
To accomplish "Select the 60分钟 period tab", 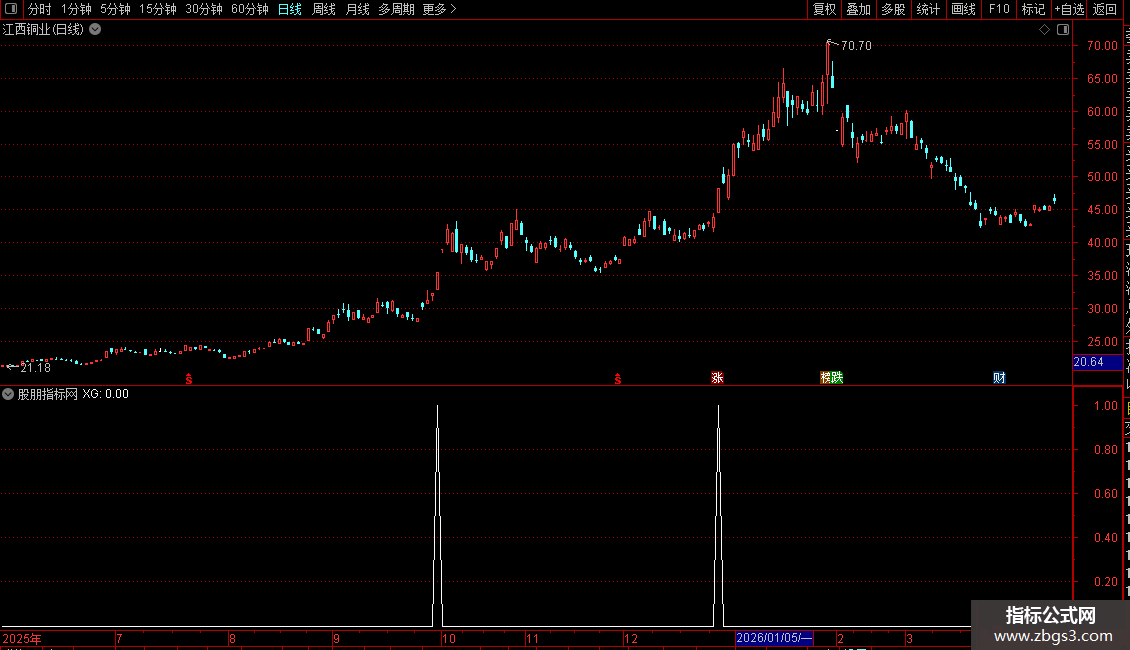I will (x=249, y=9).
